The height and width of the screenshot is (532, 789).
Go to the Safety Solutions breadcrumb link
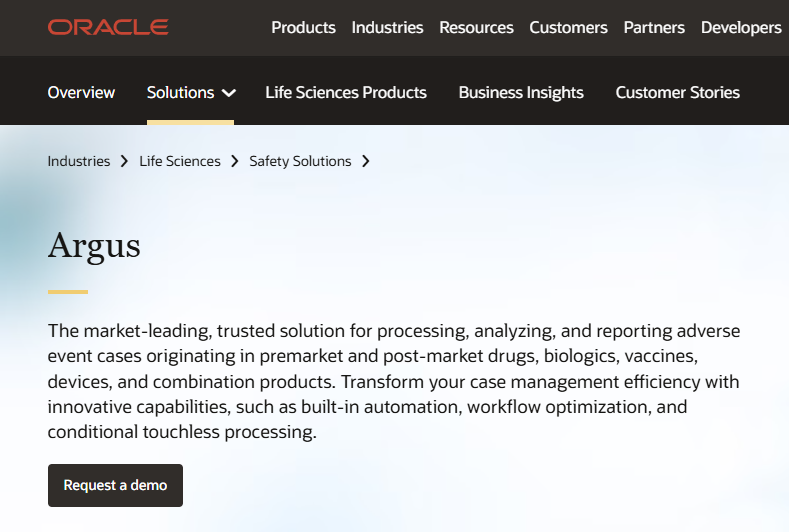tap(300, 160)
